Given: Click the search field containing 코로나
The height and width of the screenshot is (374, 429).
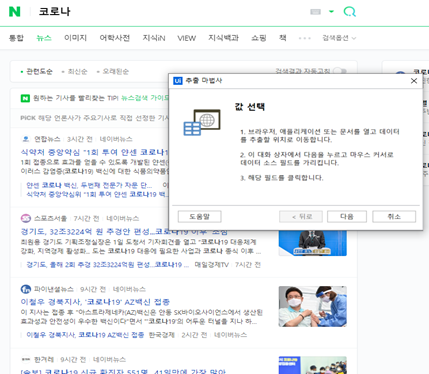Looking at the screenshot, I should coord(54,12).
